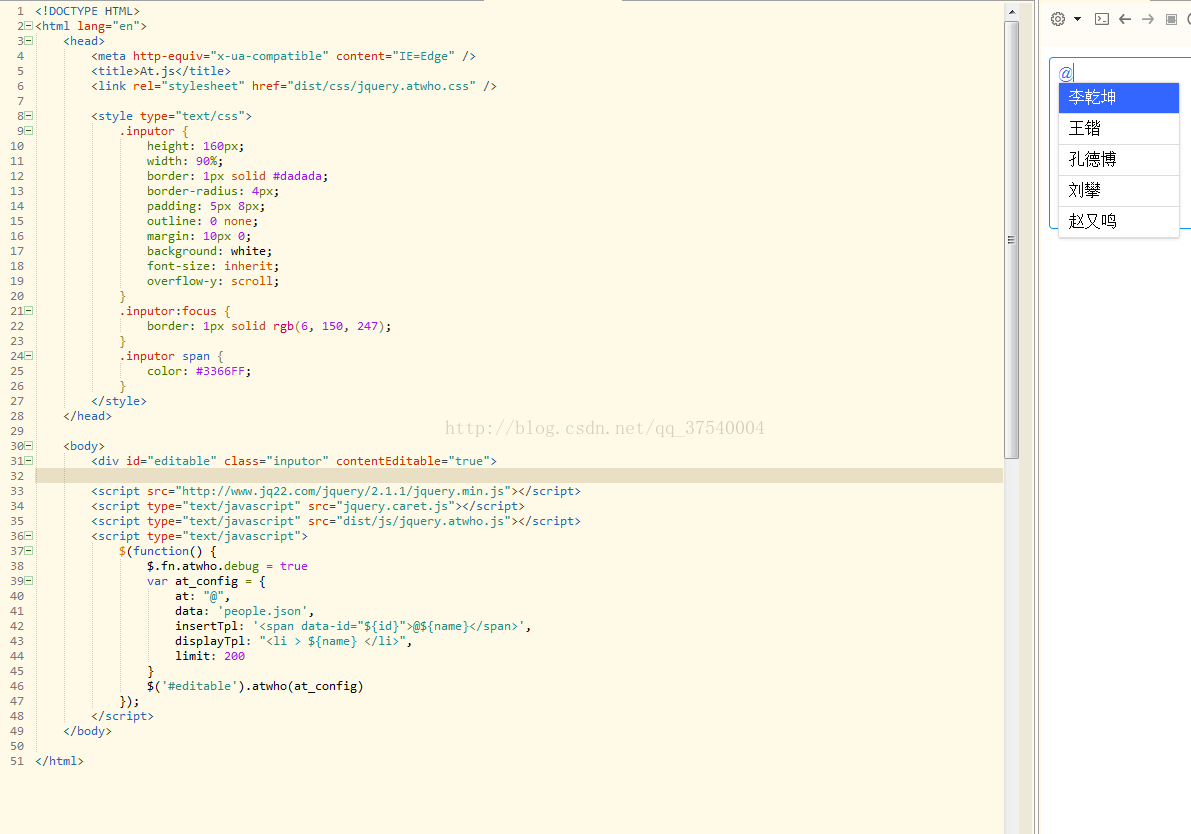Click the editor scrollbar up arrow
The height and width of the screenshot is (834, 1191).
tap(1012, 12)
